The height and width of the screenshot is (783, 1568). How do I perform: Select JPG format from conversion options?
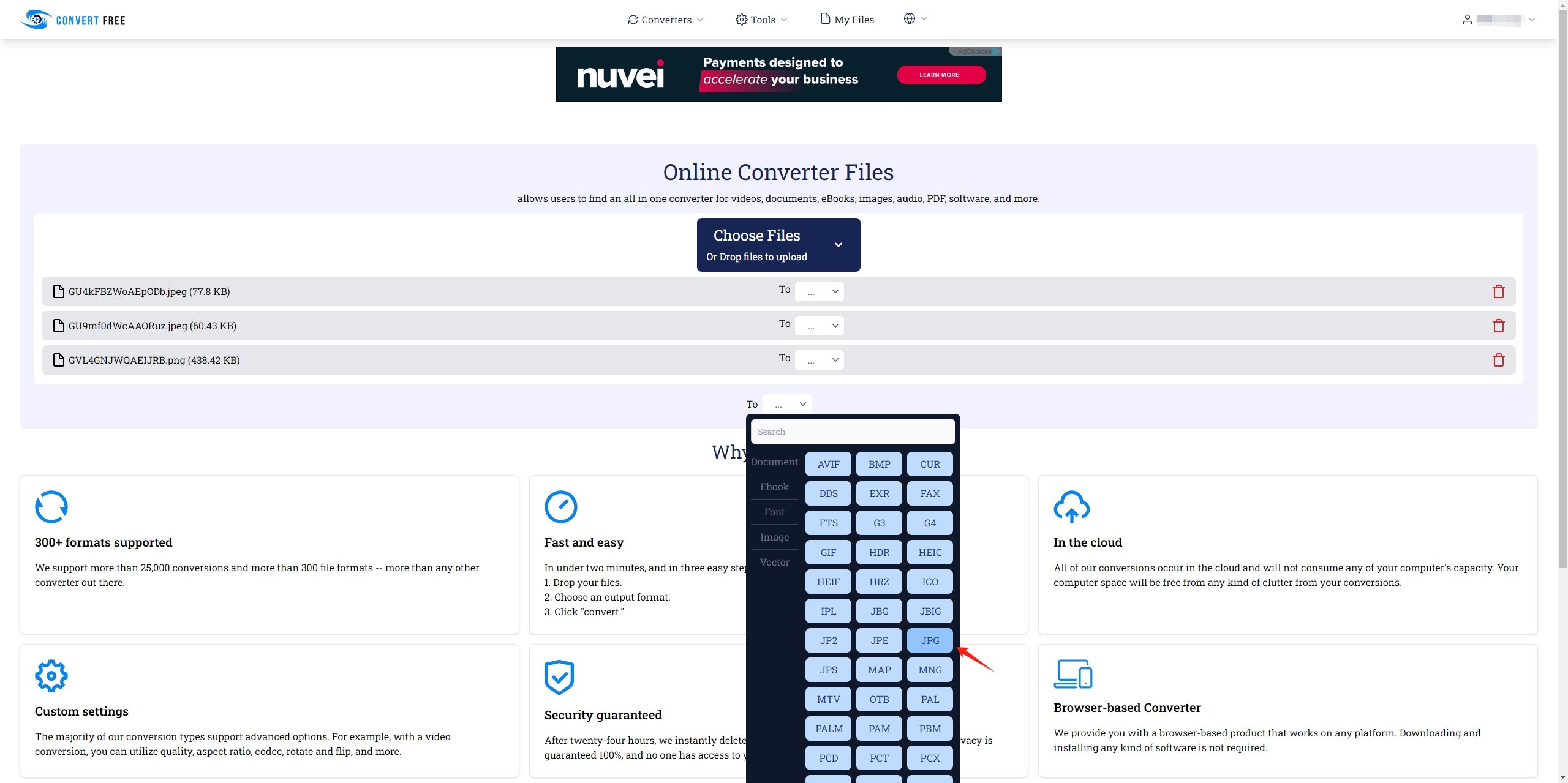pyautogui.click(x=929, y=640)
